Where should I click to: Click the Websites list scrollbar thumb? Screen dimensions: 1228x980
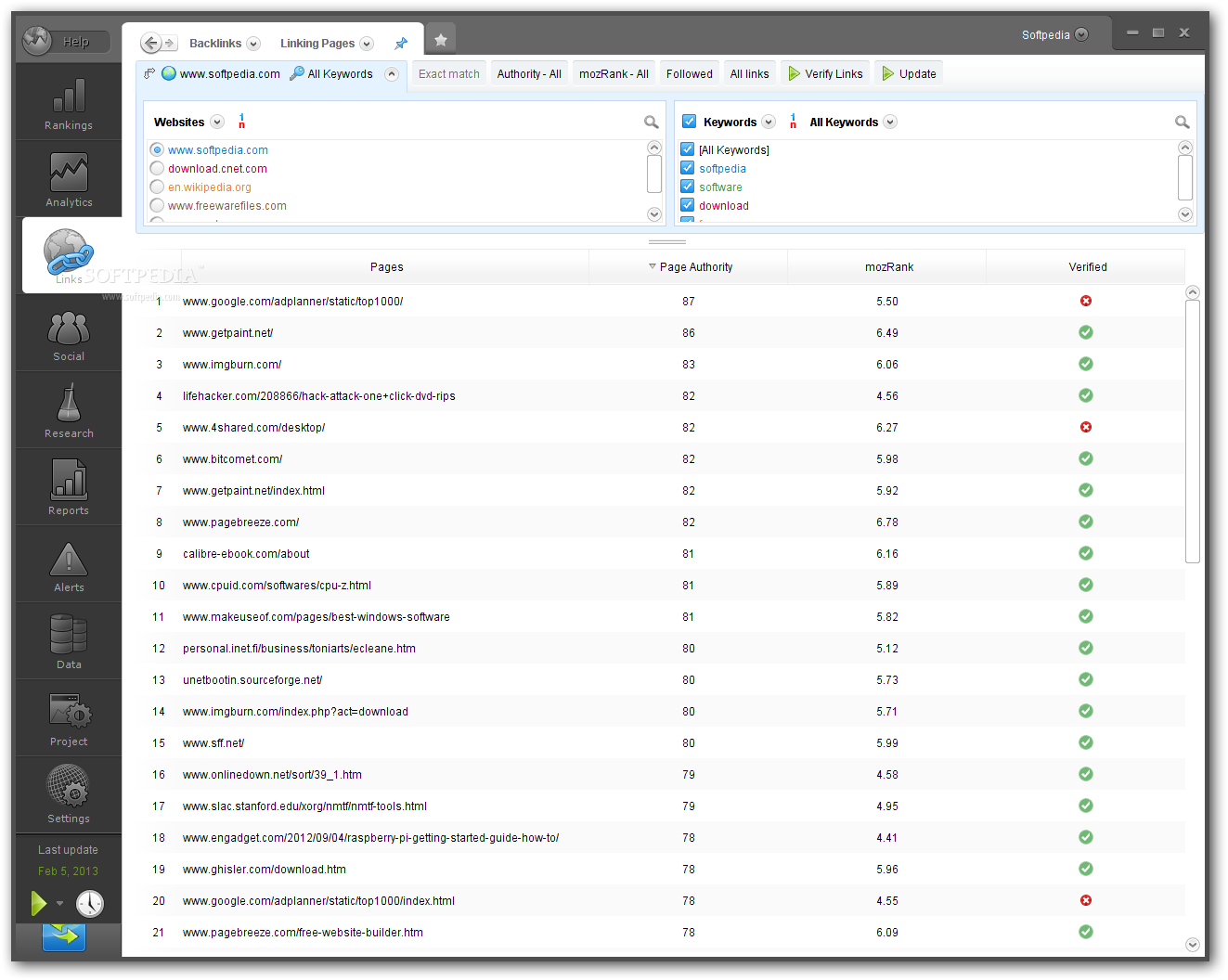654,174
